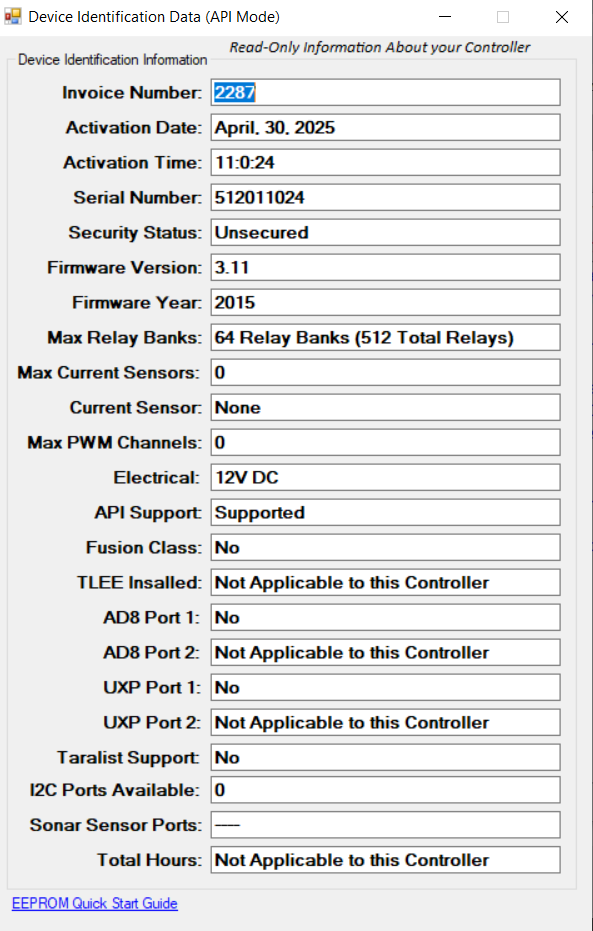Viewport: 593px width, 931px height.
Task: Click the Fusion Class field
Action: (x=385, y=548)
